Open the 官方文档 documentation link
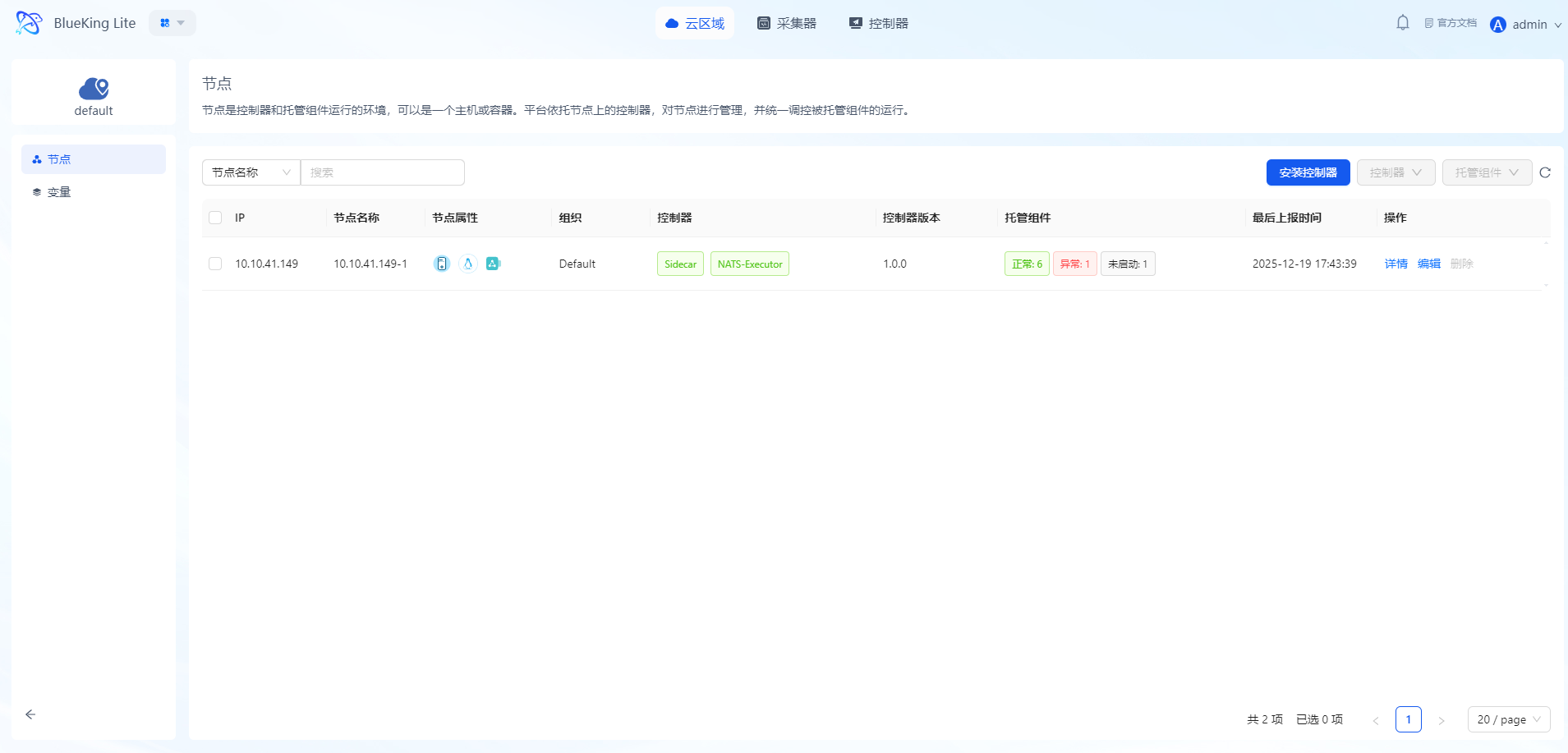This screenshot has width=1568, height=753. coord(1451,23)
